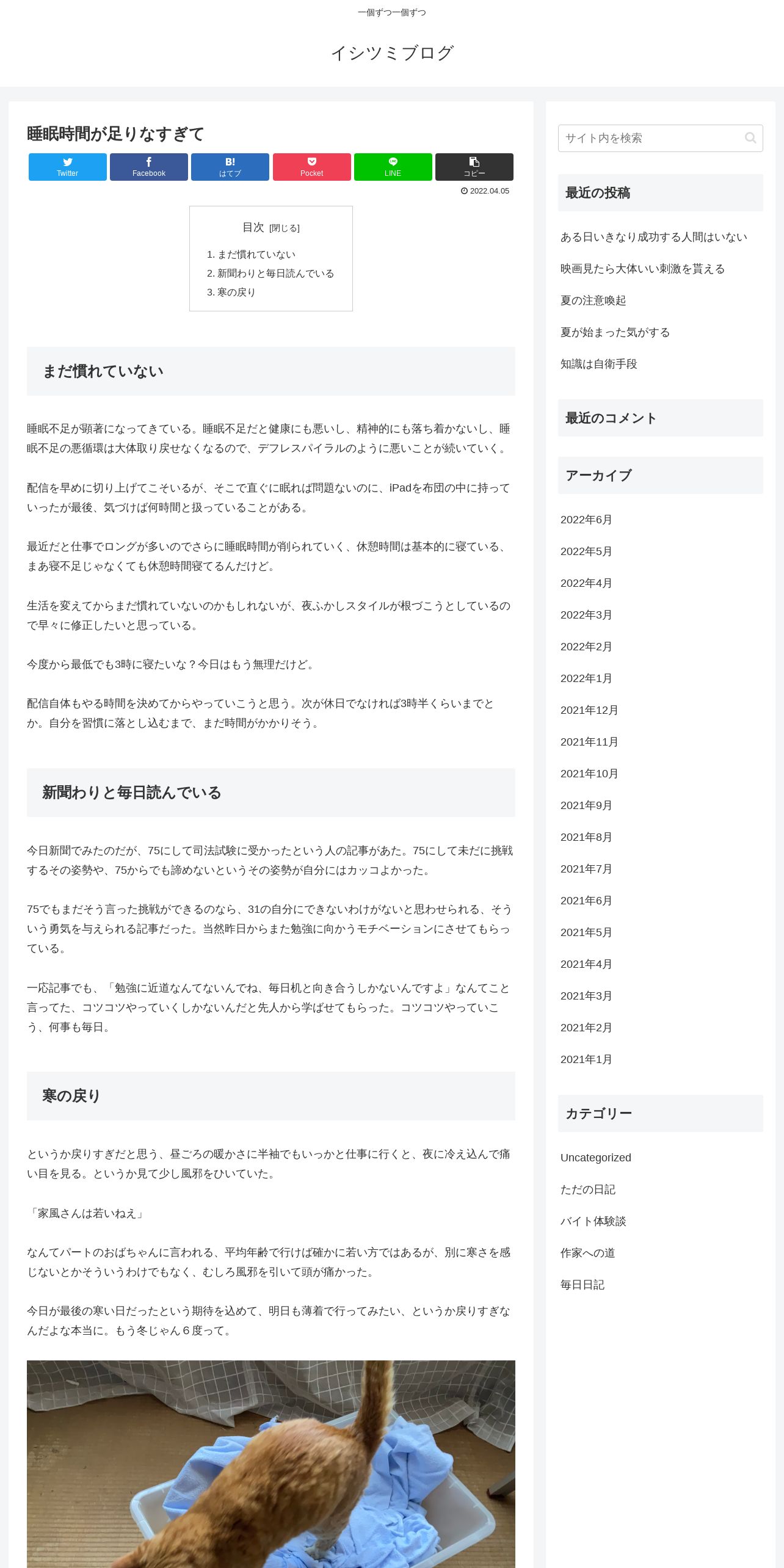Click the article title 睡眠時間が足りなすぎて
This screenshot has height=1568, width=784.
click(115, 134)
